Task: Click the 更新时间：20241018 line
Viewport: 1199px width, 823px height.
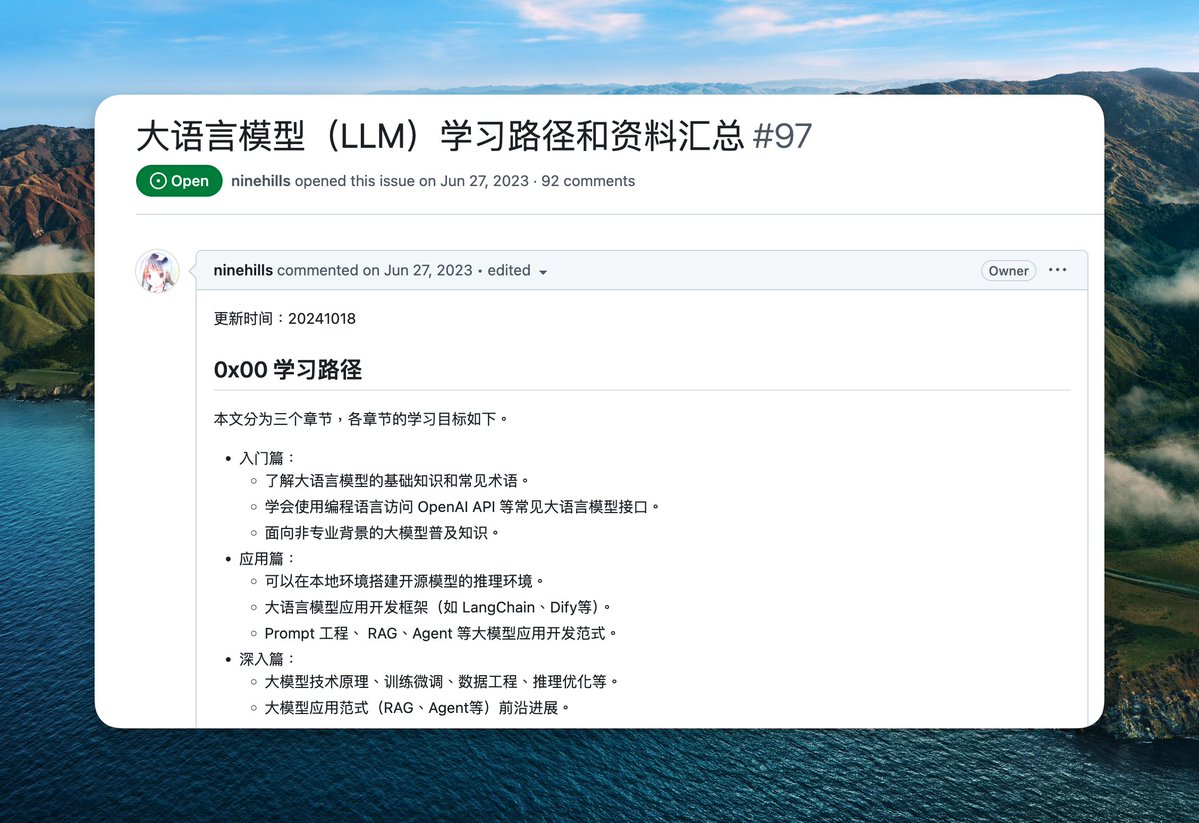Action: pyautogui.click(x=284, y=318)
